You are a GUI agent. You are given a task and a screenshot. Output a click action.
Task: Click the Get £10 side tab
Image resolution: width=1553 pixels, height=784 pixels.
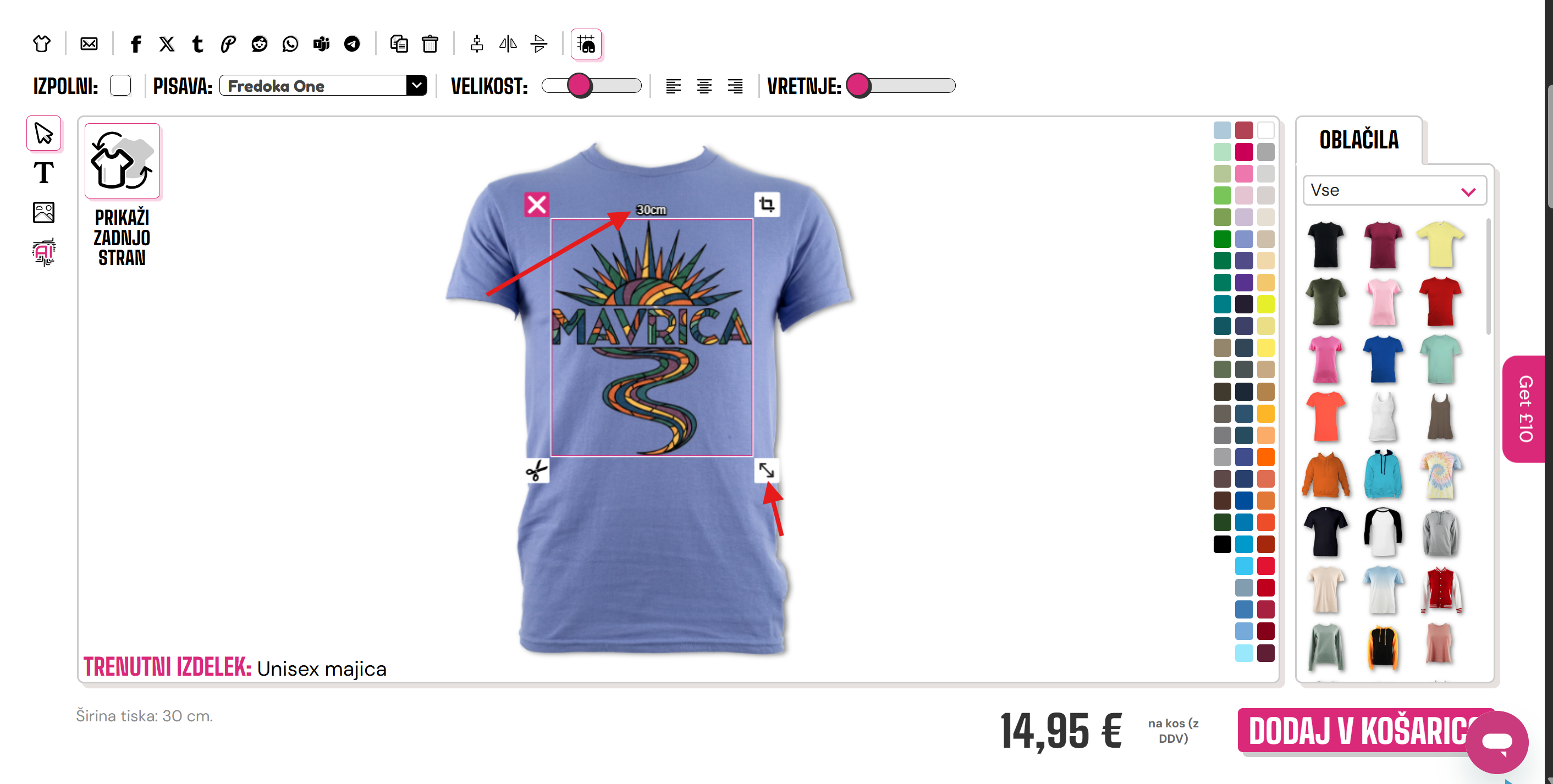tap(1524, 408)
